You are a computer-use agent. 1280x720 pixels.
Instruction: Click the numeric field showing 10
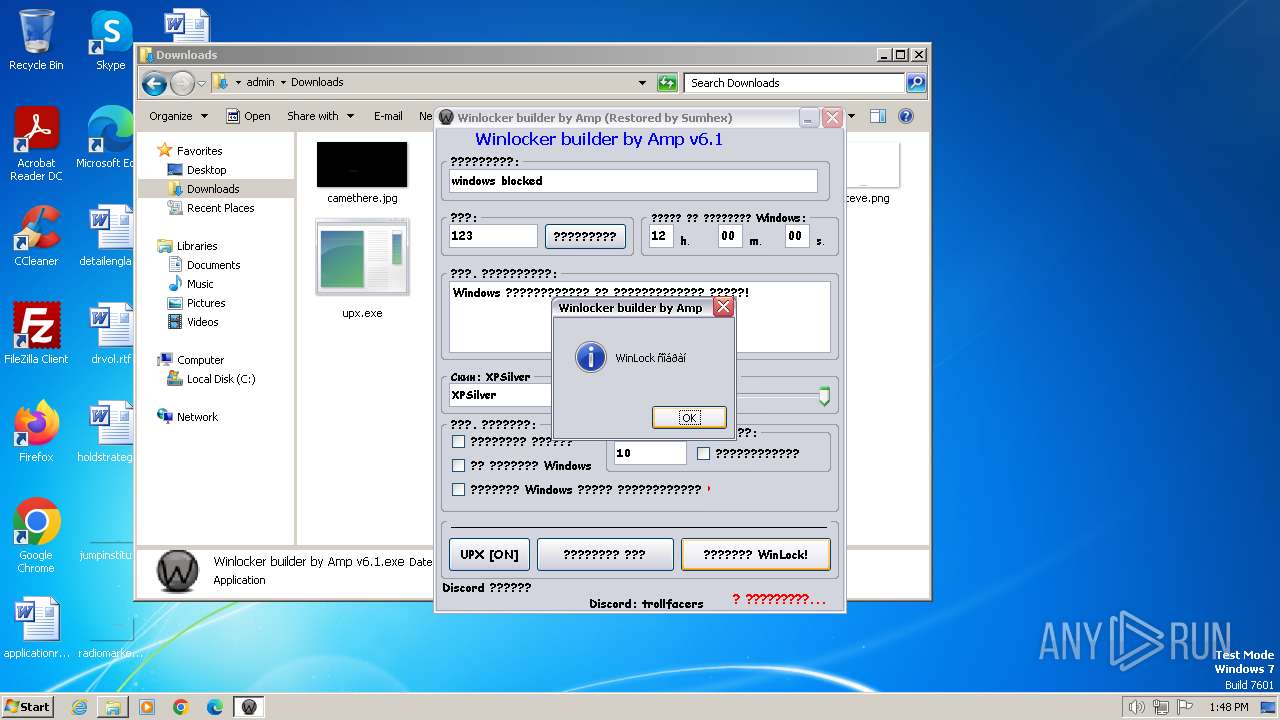(650, 453)
